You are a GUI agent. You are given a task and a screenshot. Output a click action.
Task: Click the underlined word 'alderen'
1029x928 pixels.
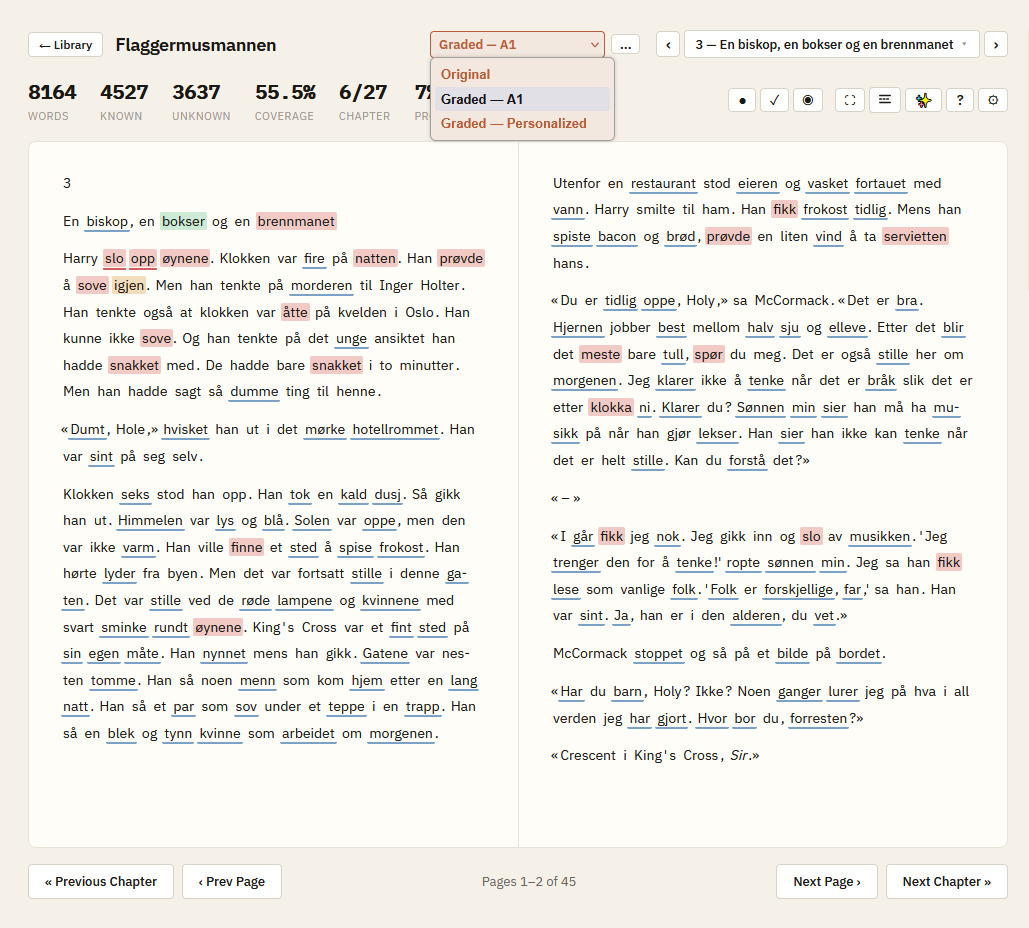click(756, 616)
